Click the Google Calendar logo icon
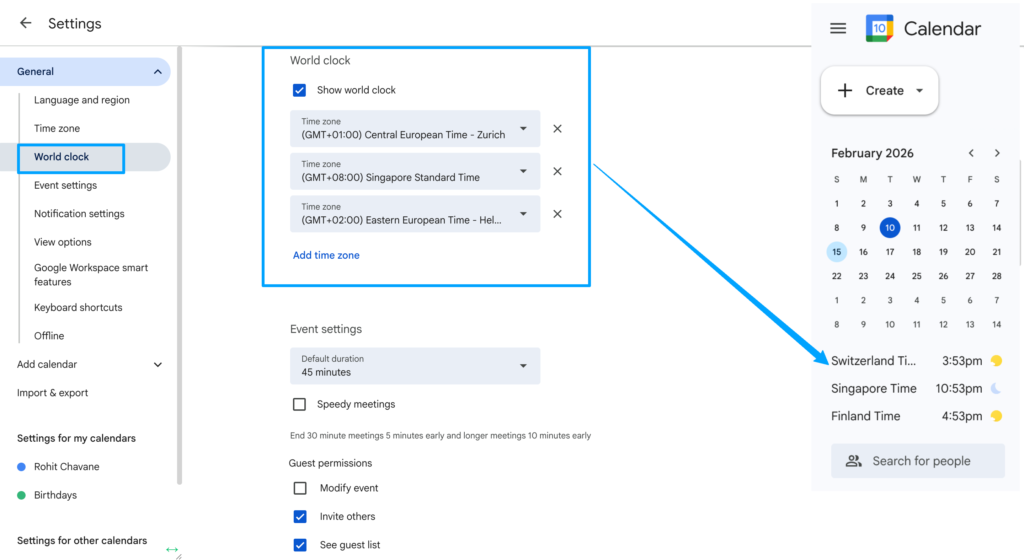Viewport: 1024px width, 560px height. pyautogui.click(x=879, y=29)
